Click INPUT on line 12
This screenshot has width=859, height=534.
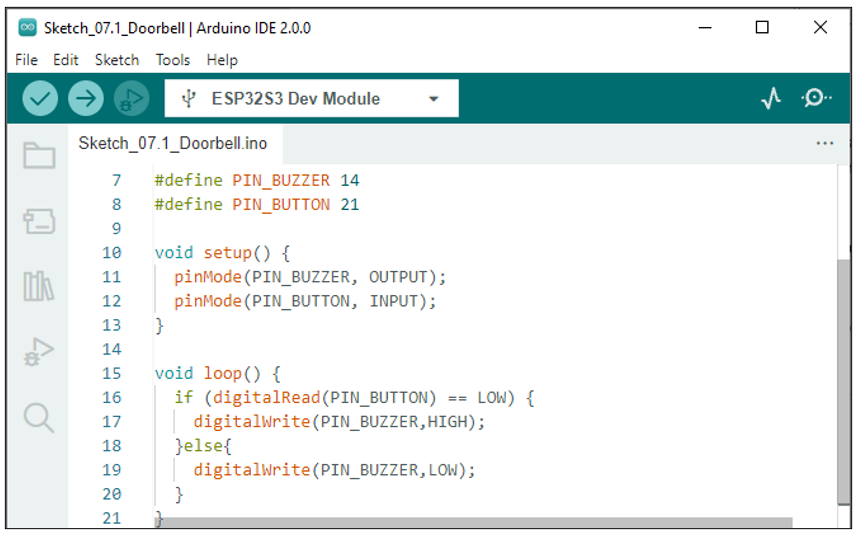[x=393, y=301]
